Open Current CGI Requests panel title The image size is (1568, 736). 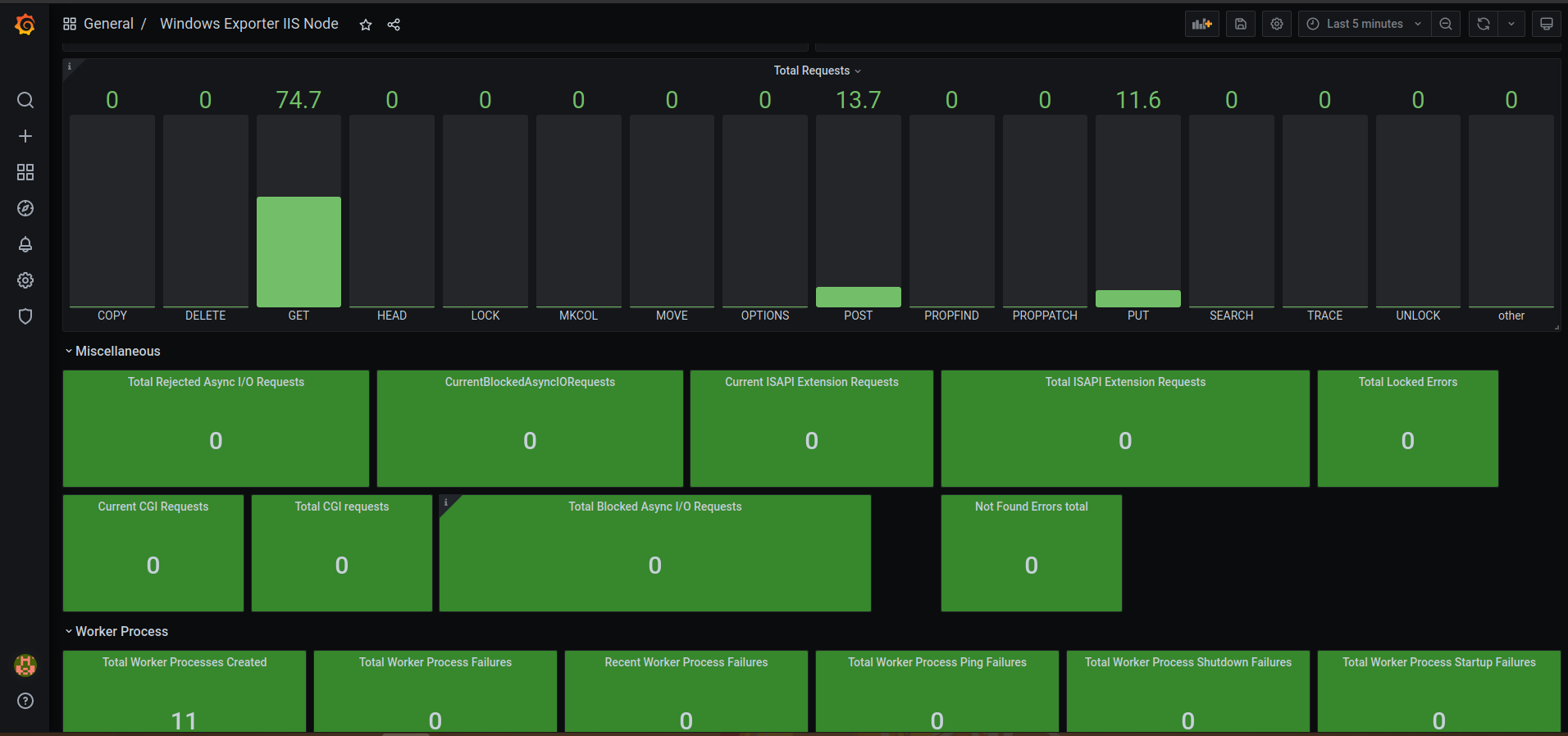153,507
